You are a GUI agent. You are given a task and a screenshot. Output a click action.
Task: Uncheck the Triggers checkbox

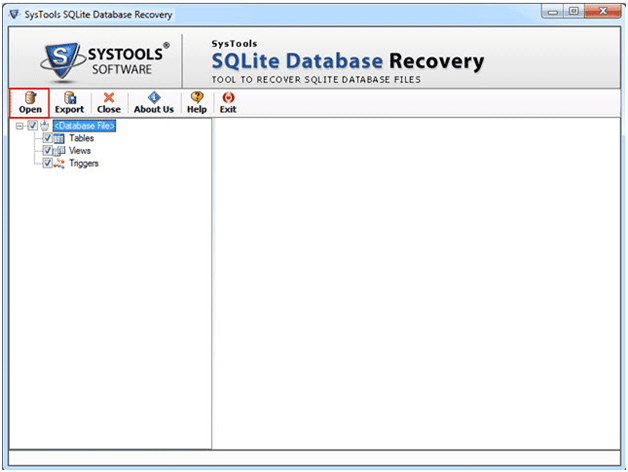point(48,163)
